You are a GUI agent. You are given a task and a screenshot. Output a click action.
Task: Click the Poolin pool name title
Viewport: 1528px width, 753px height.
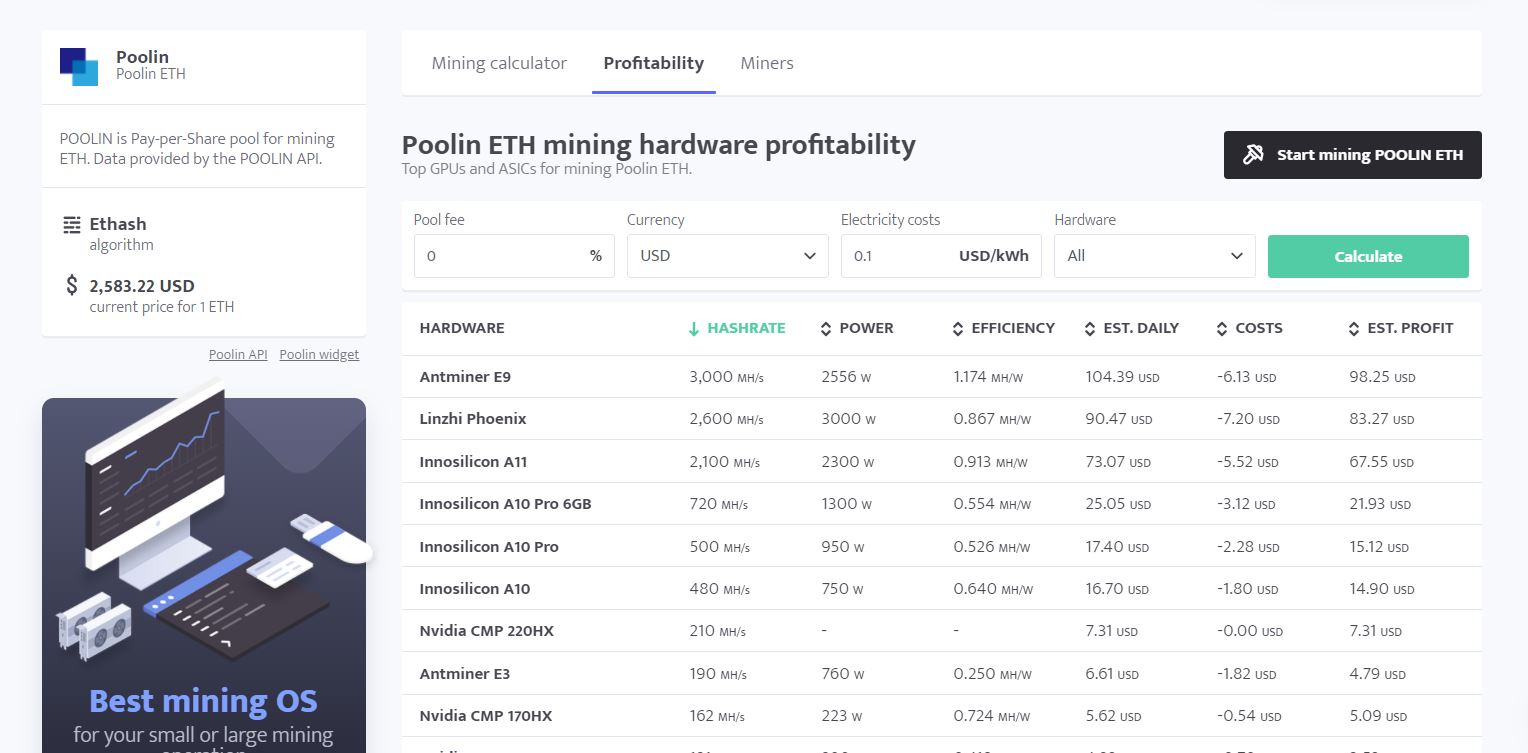coord(142,57)
